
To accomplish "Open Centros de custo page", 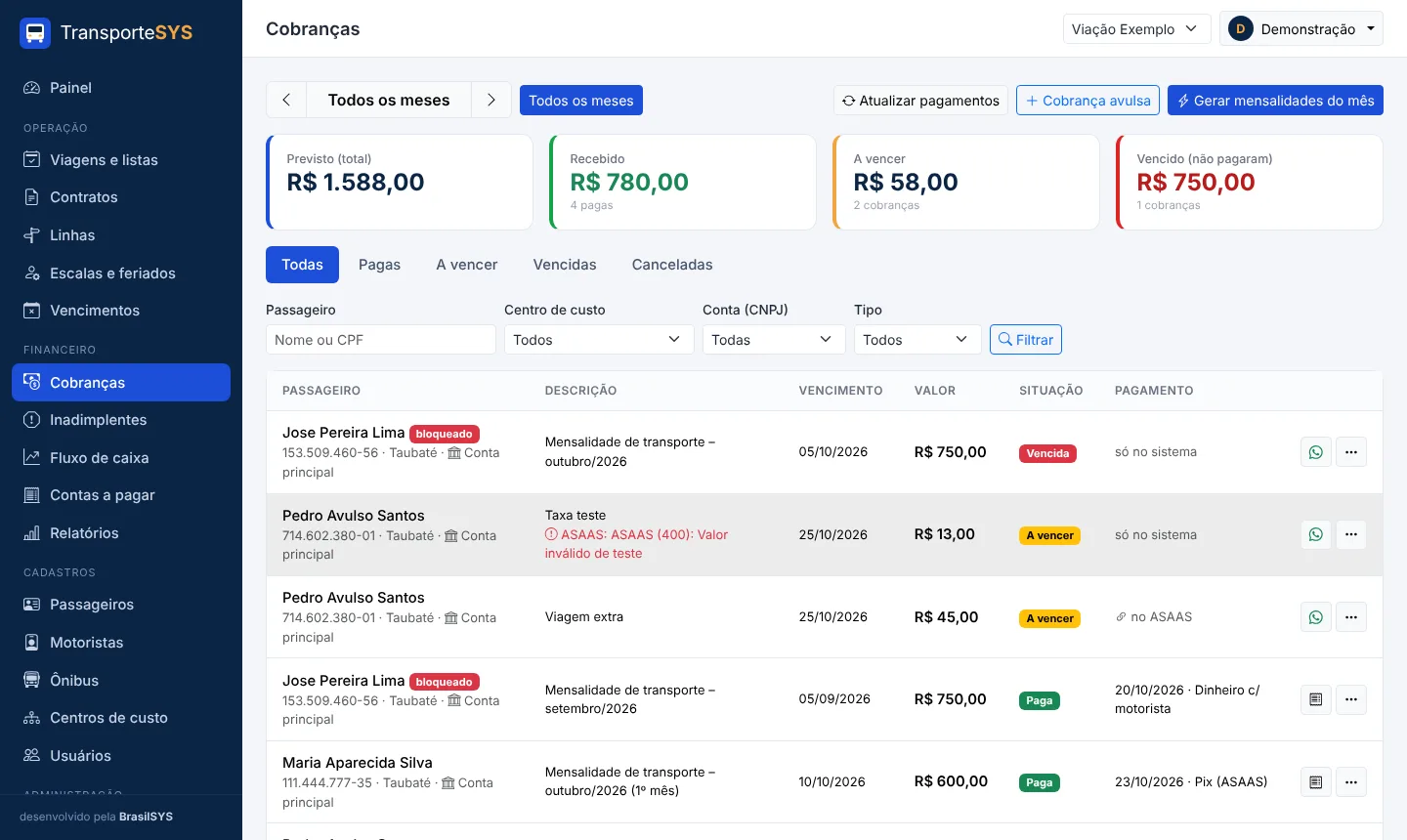I will coord(121,718).
